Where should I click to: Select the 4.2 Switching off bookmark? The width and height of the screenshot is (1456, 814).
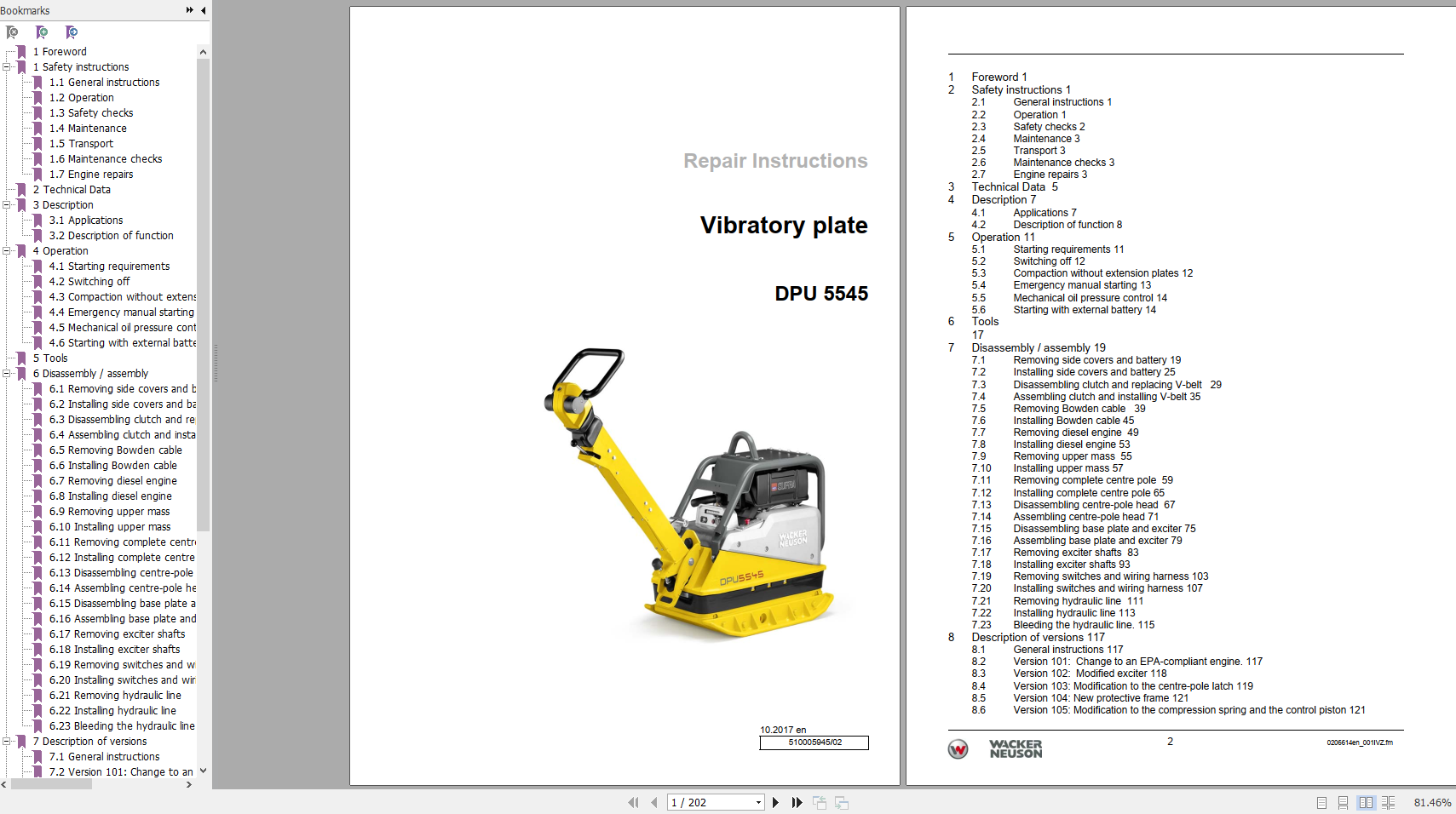(x=89, y=281)
